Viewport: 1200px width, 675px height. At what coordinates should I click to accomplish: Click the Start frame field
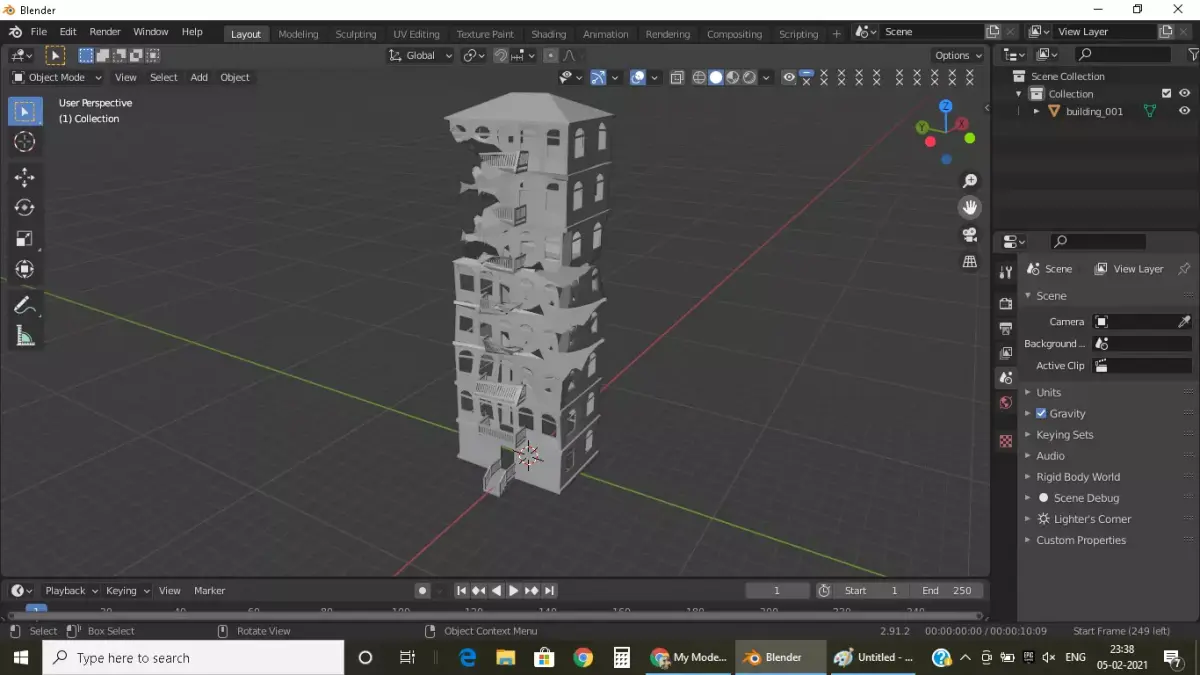click(x=871, y=591)
